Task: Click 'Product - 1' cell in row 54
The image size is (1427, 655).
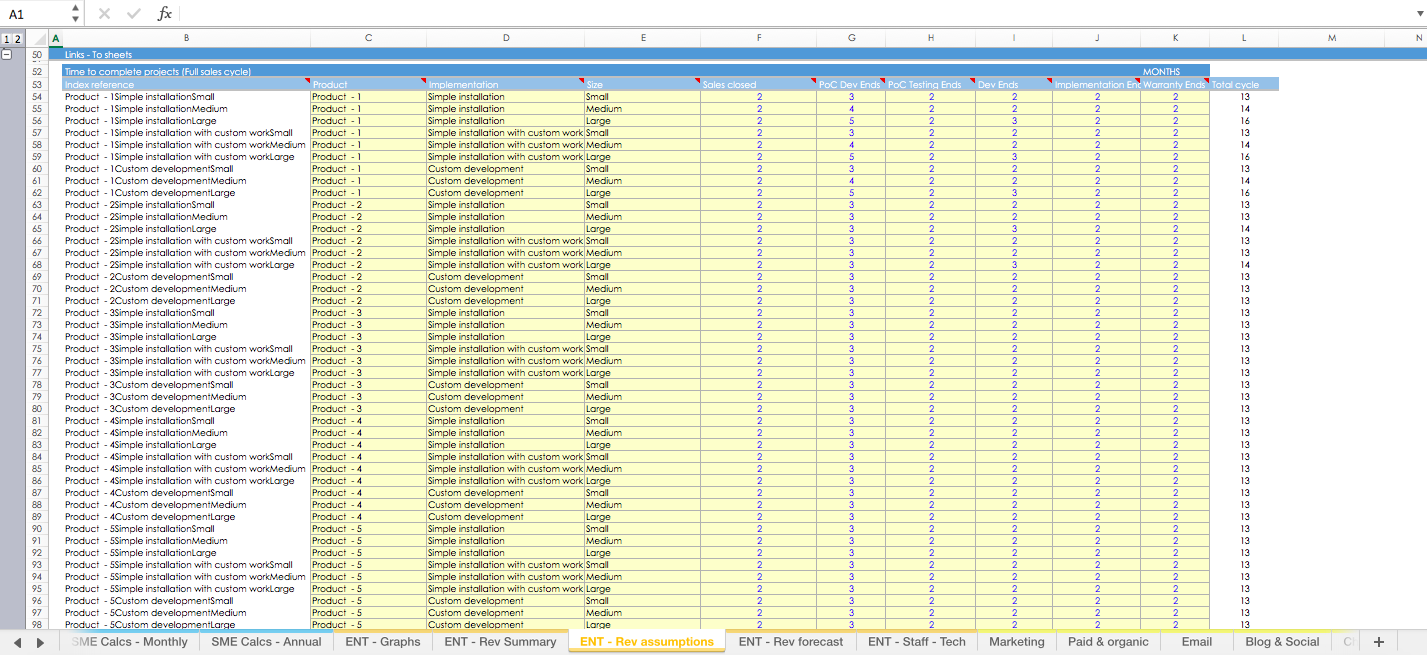Action: coord(368,97)
